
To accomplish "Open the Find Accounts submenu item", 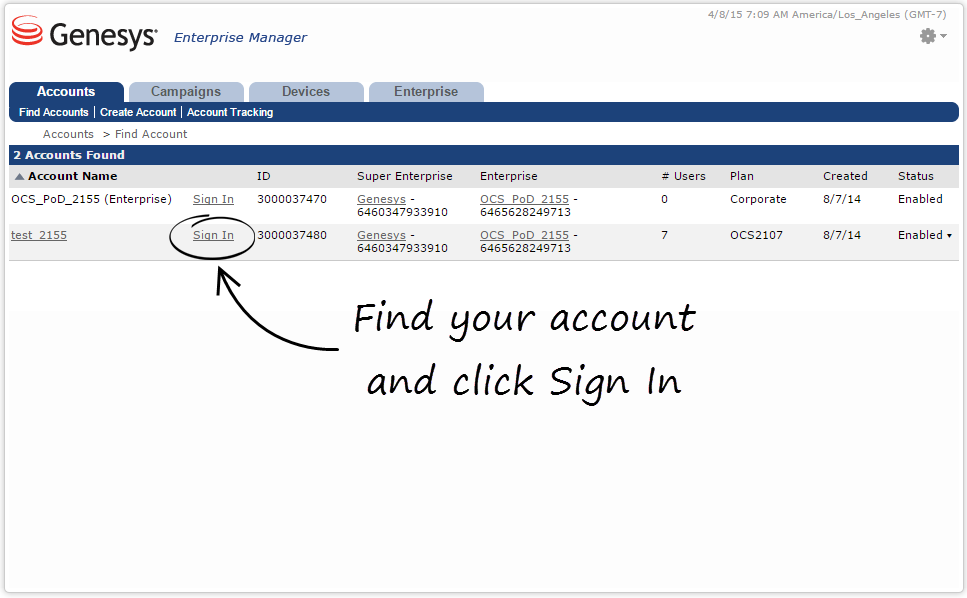I will (x=54, y=113).
